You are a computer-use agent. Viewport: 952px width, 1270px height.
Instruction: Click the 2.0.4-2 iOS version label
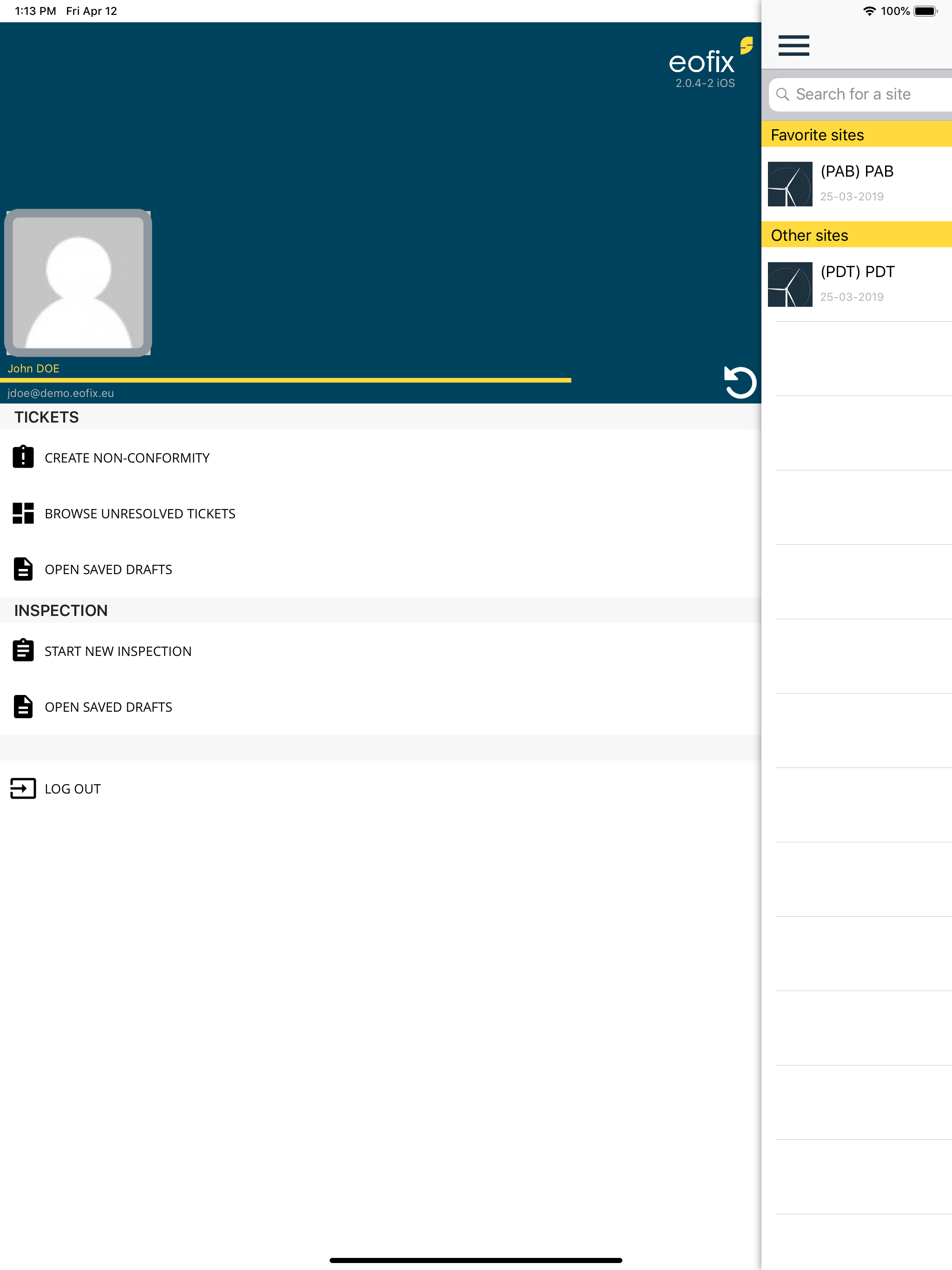pos(705,83)
